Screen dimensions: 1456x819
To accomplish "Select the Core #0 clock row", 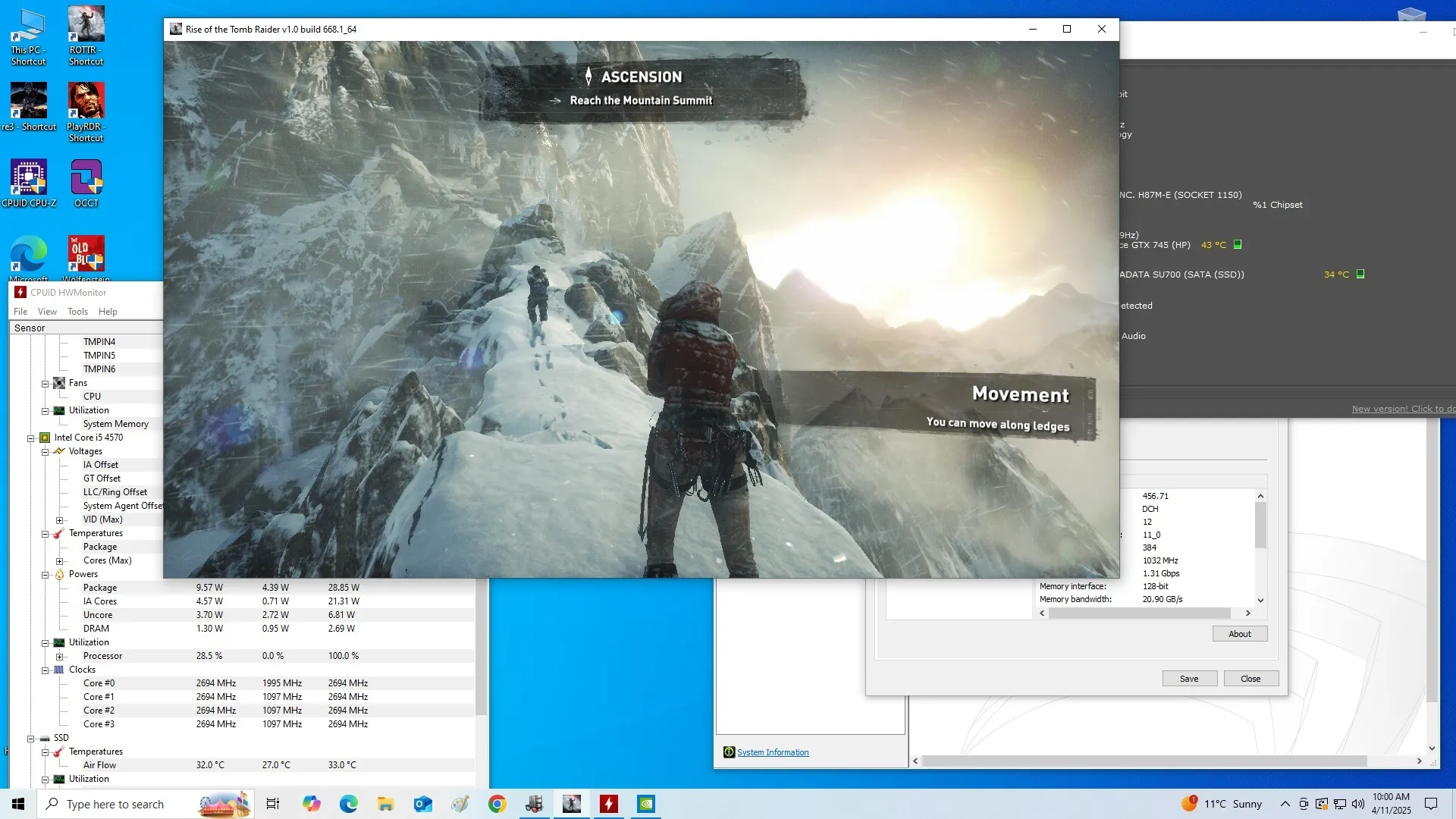I will click(x=241, y=683).
